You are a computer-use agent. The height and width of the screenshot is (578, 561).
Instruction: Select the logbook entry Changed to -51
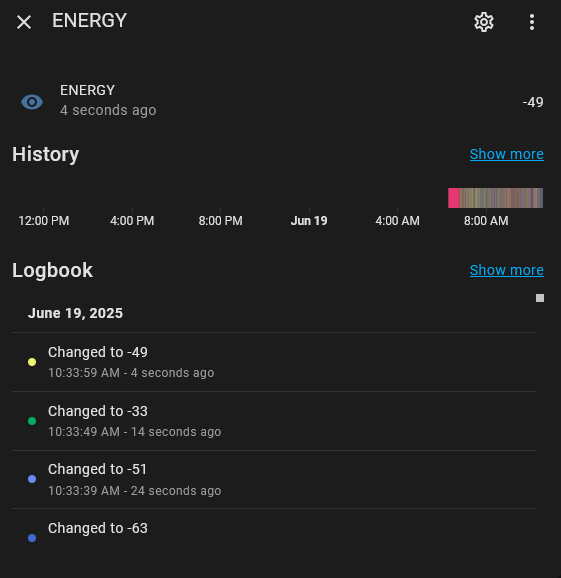point(274,480)
